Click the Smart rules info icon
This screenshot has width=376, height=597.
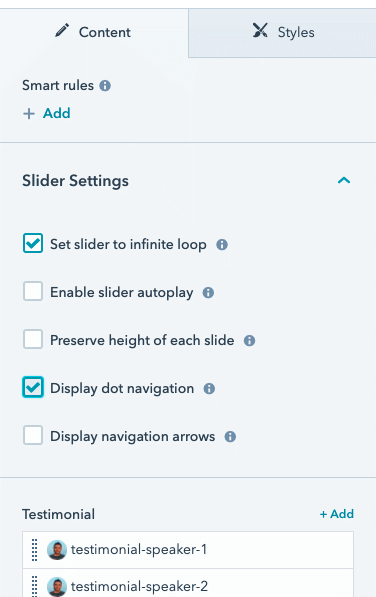click(x=105, y=86)
